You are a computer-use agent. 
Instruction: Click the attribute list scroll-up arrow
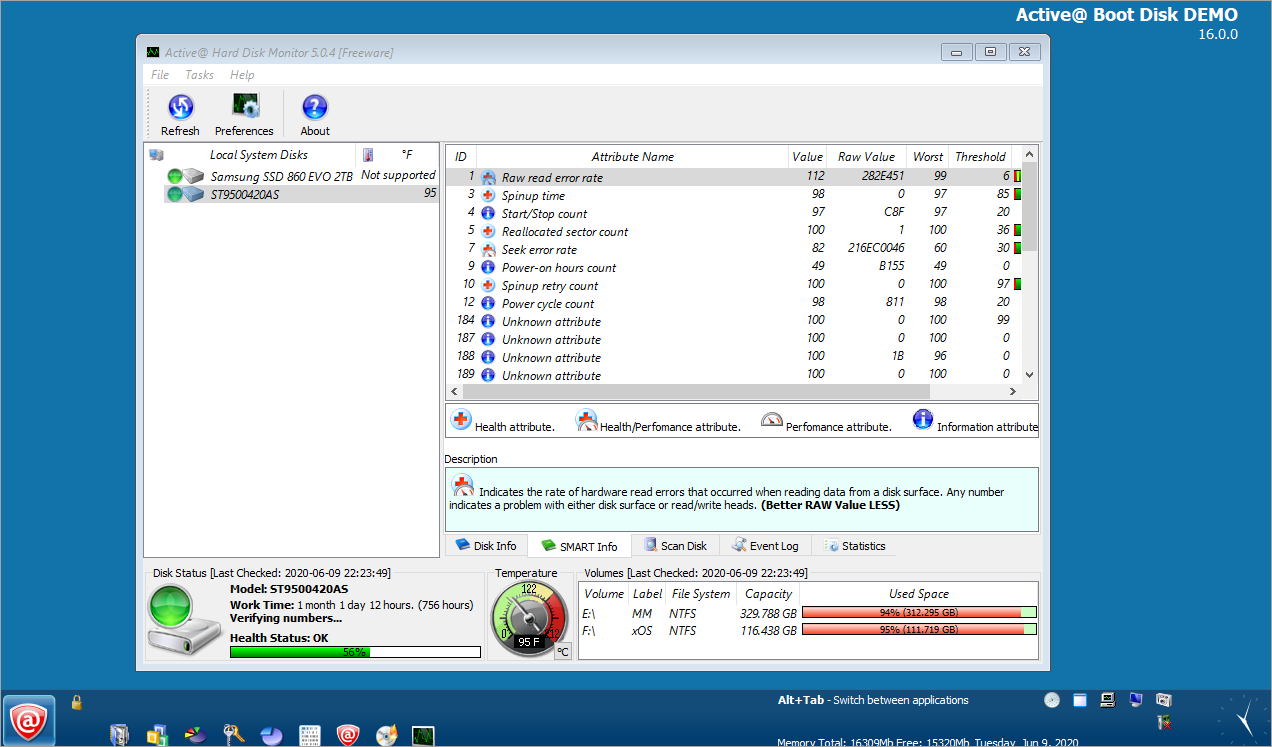1031,155
